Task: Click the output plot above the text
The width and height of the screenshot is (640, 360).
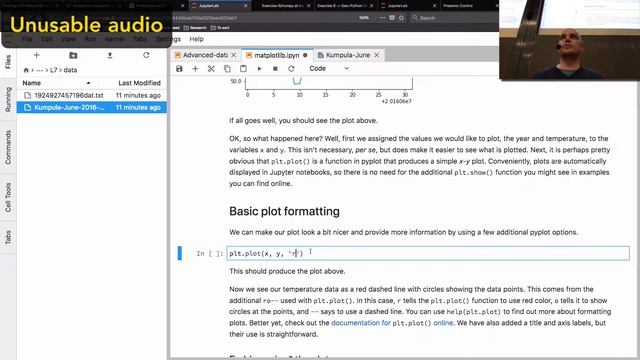Action: pyautogui.click(x=322, y=90)
